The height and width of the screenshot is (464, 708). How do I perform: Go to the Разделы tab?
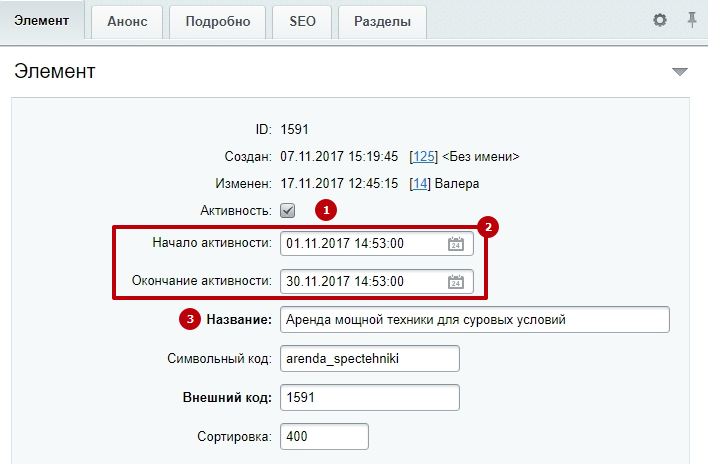(382, 22)
